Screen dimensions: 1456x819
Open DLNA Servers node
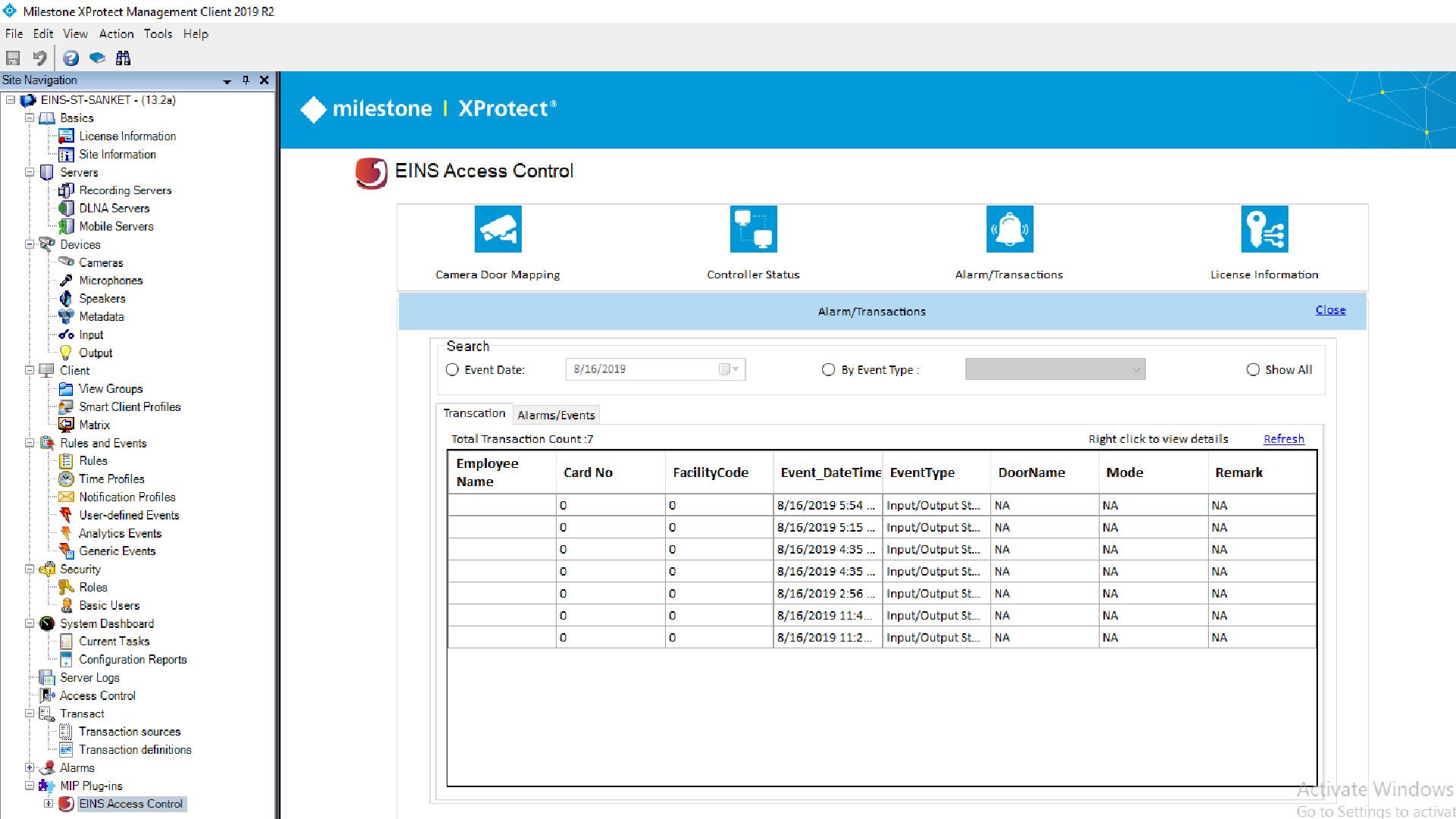click(x=115, y=209)
